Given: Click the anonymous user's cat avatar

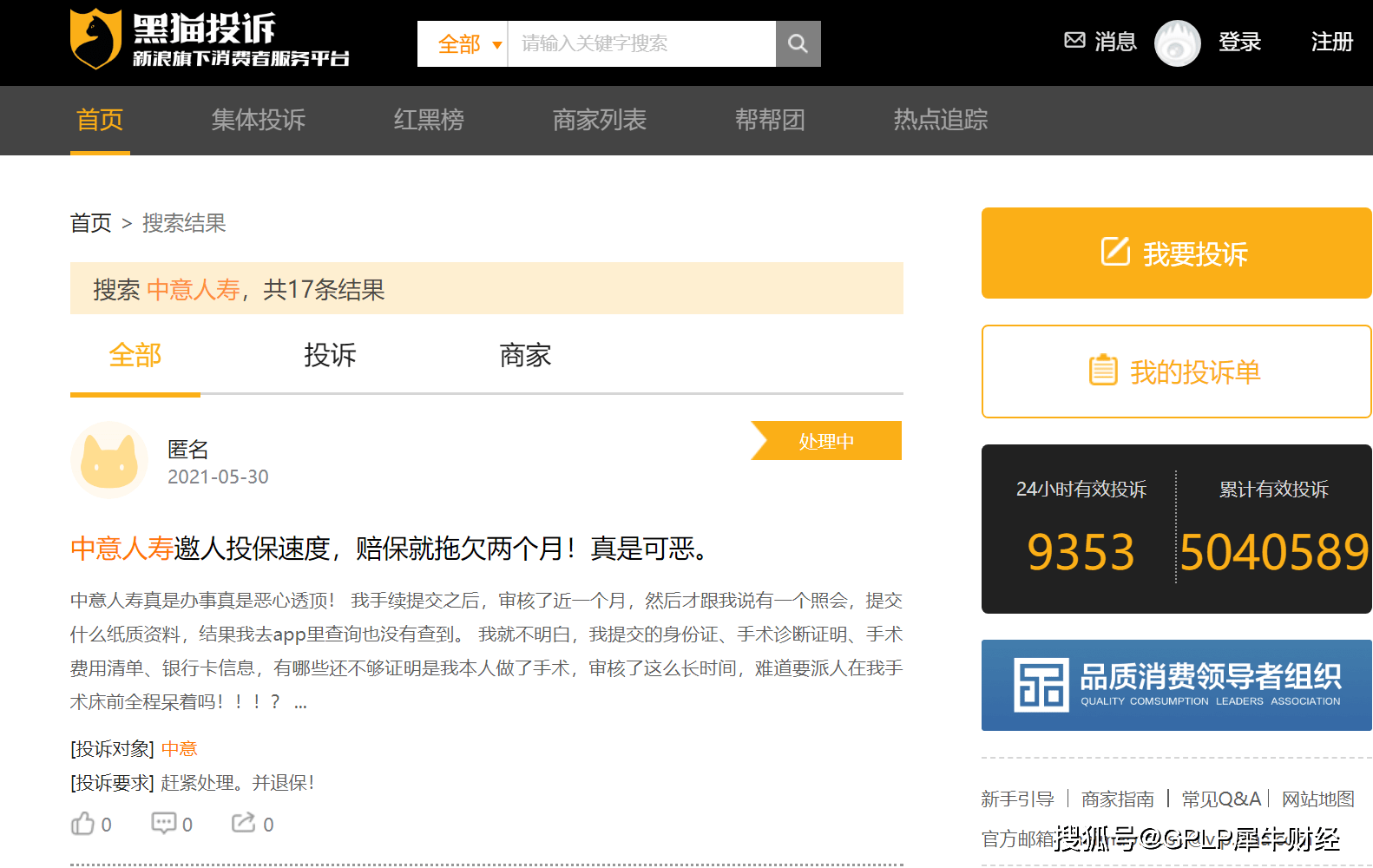Looking at the screenshot, I should click(x=109, y=460).
